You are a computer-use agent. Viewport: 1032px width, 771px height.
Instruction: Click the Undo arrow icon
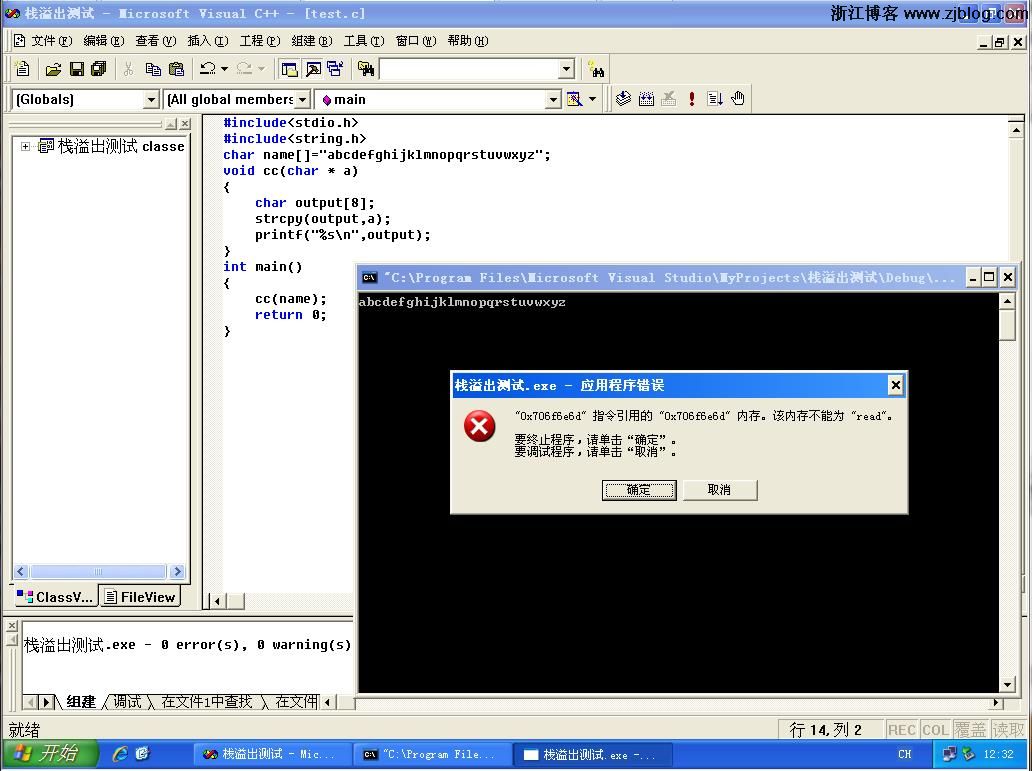(207, 68)
